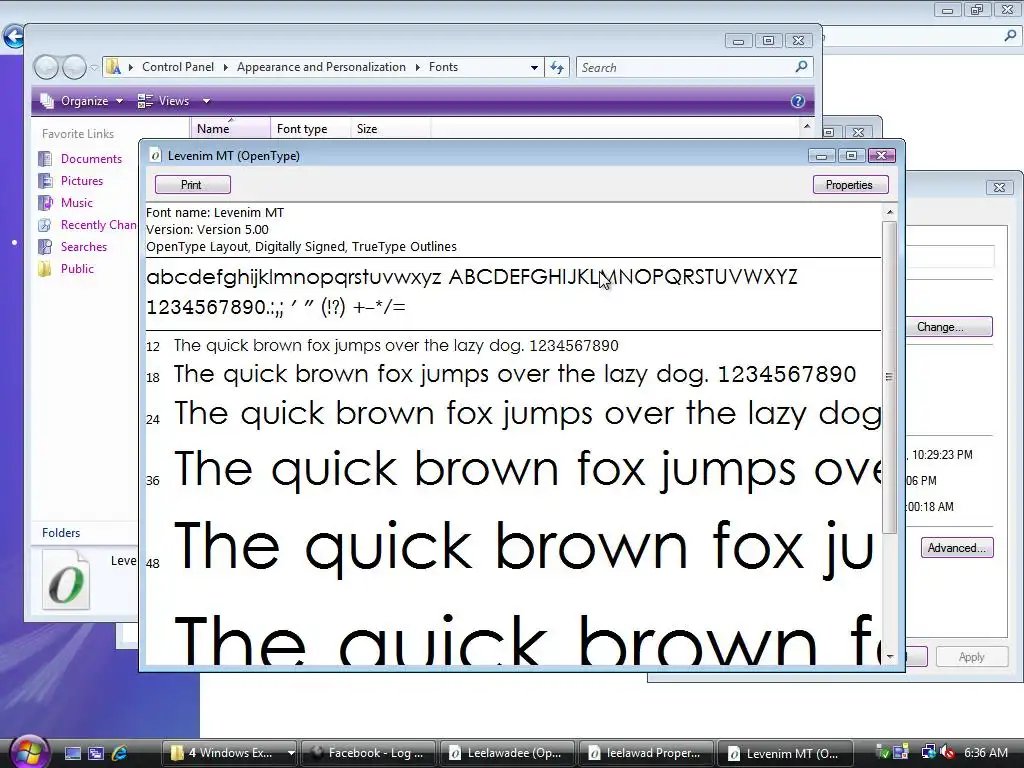The width and height of the screenshot is (1024, 768).
Task: Sort by Font type column header
Action: coord(310,129)
